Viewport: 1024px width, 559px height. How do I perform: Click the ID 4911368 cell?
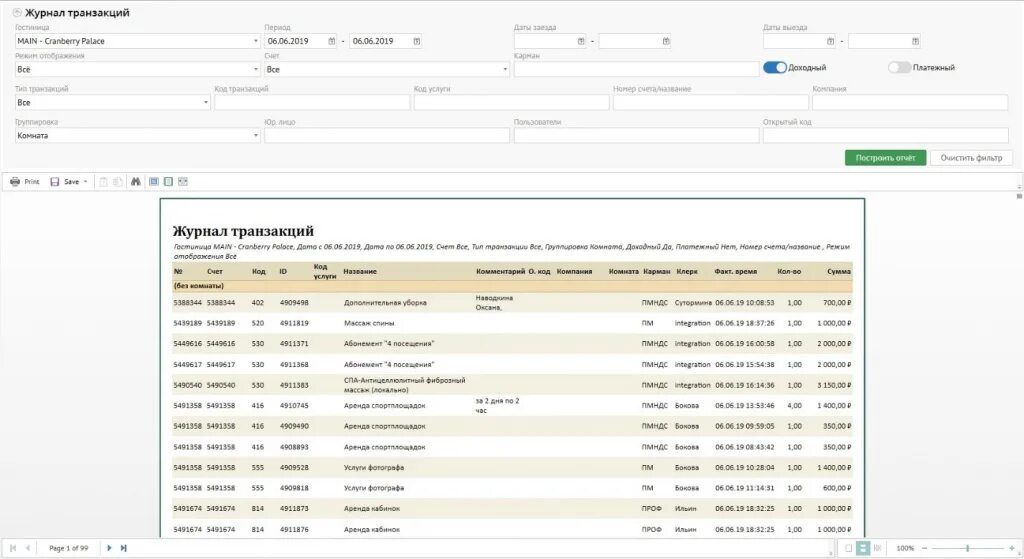[294, 364]
